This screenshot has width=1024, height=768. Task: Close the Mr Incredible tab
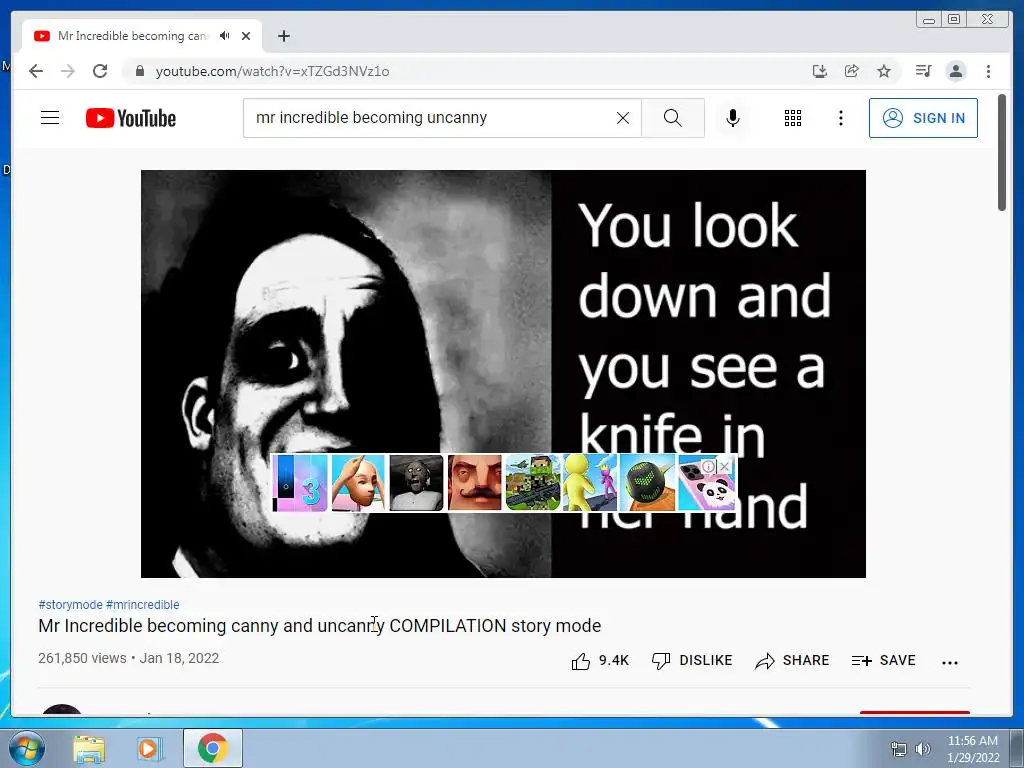246,36
